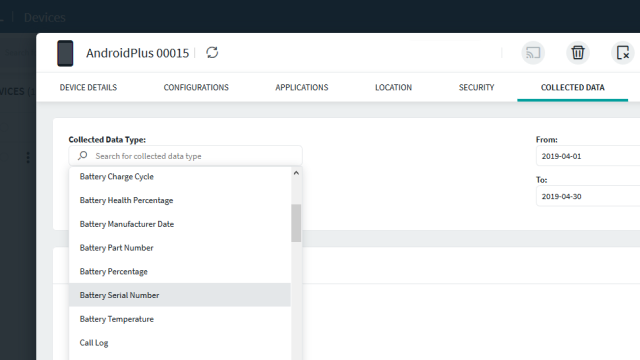This screenshot has width=640, height=360.
Task: Click the Devices title in the top bar
Action: tap(44, 18)
